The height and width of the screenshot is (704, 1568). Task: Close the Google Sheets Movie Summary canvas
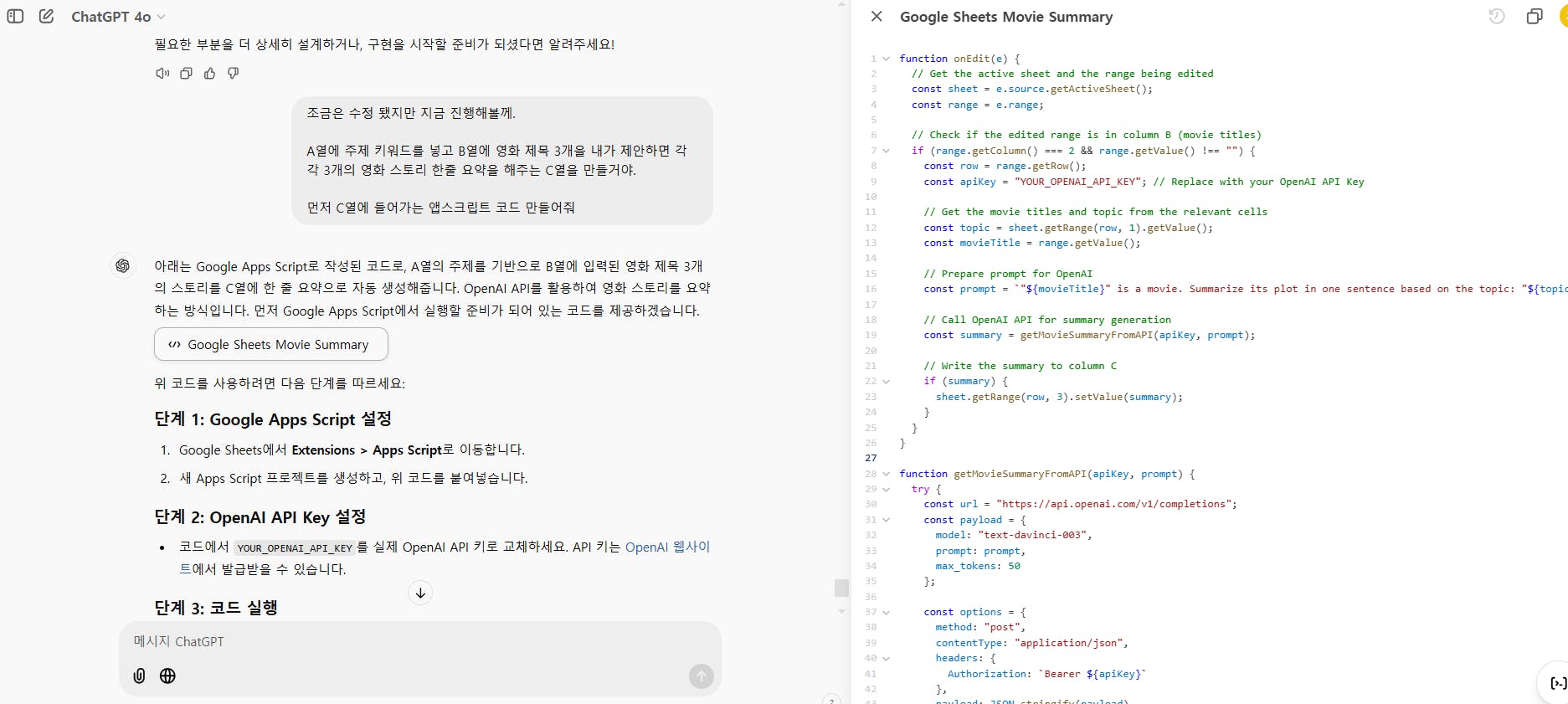coord(877,16)
